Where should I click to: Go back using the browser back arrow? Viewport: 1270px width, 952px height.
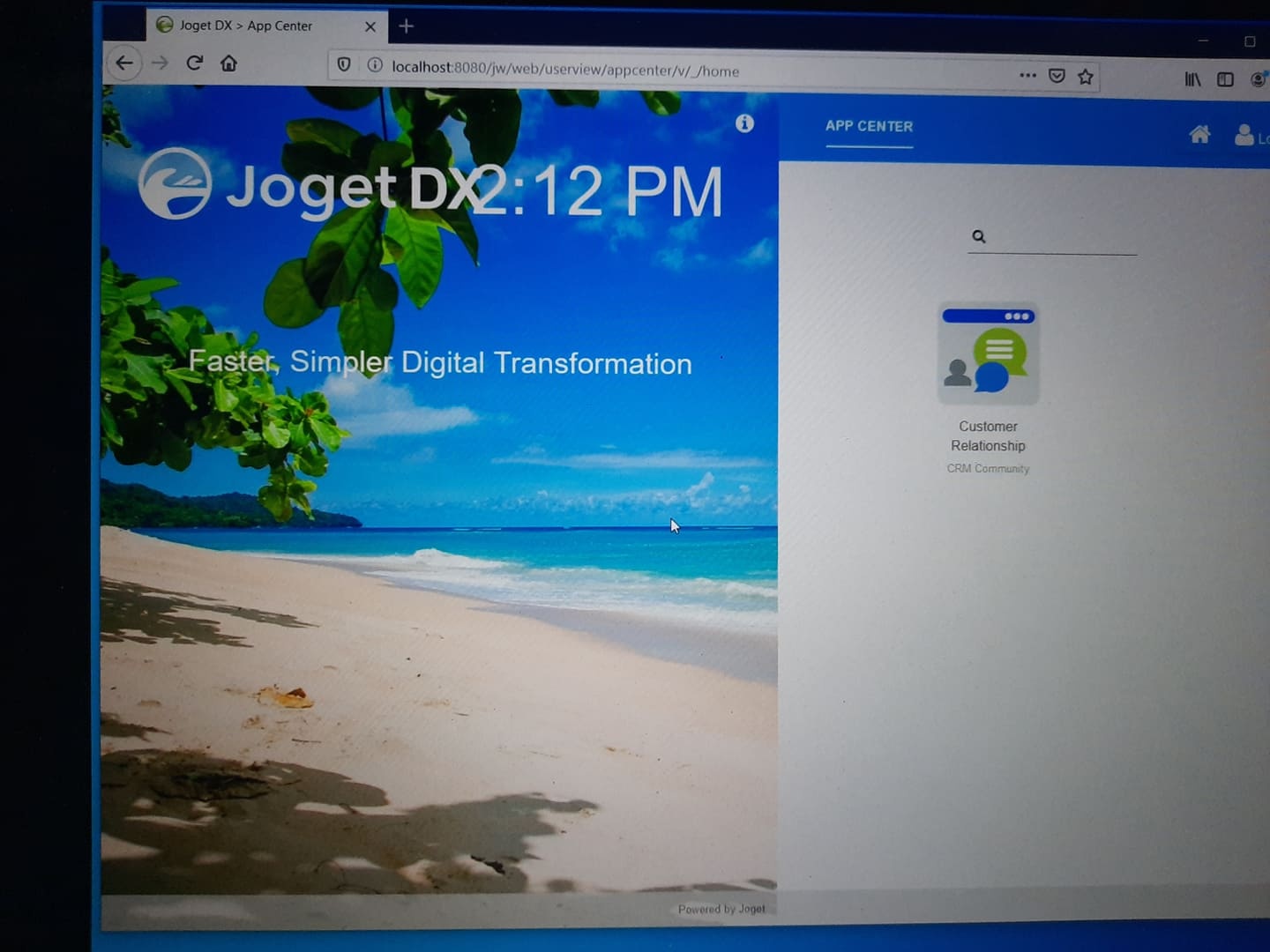coord(124,63)
